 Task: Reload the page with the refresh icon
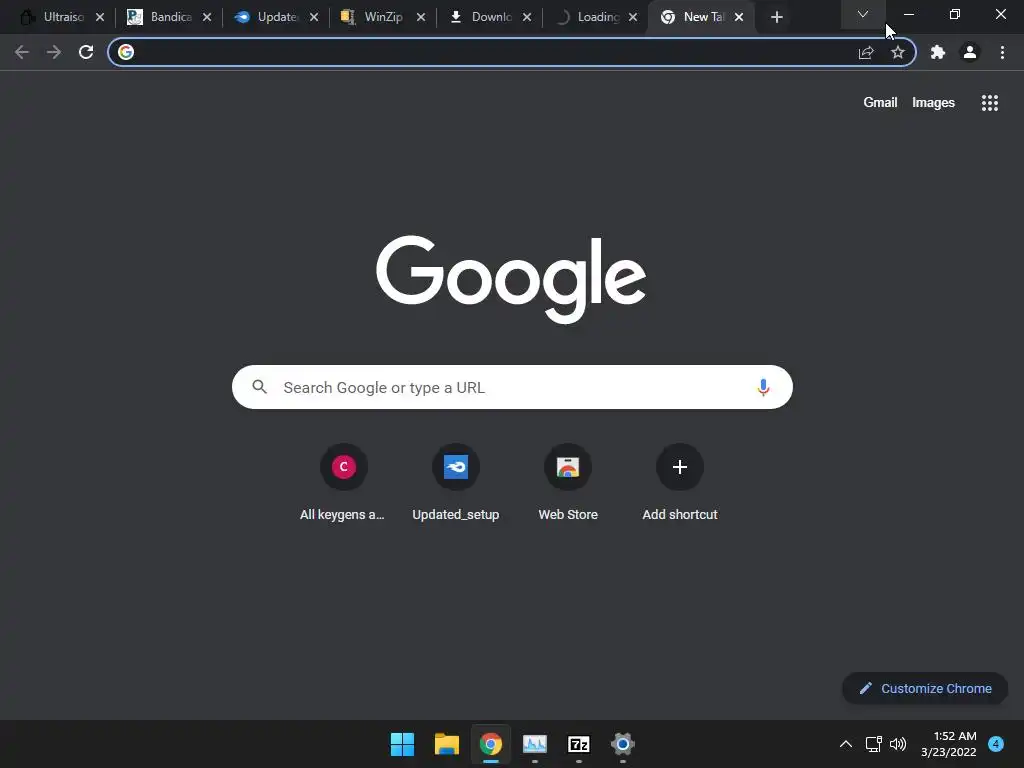pos(86,52)
